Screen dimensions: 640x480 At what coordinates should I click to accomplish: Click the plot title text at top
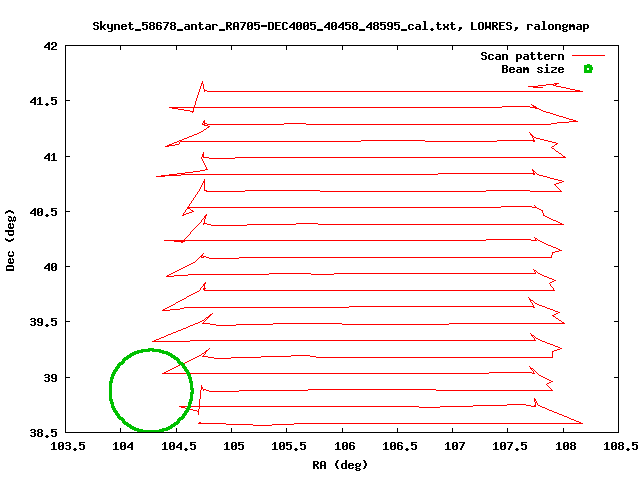[x=341, y=27]
